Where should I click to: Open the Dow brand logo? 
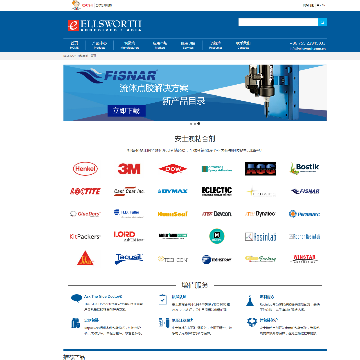tap(173, 169)
